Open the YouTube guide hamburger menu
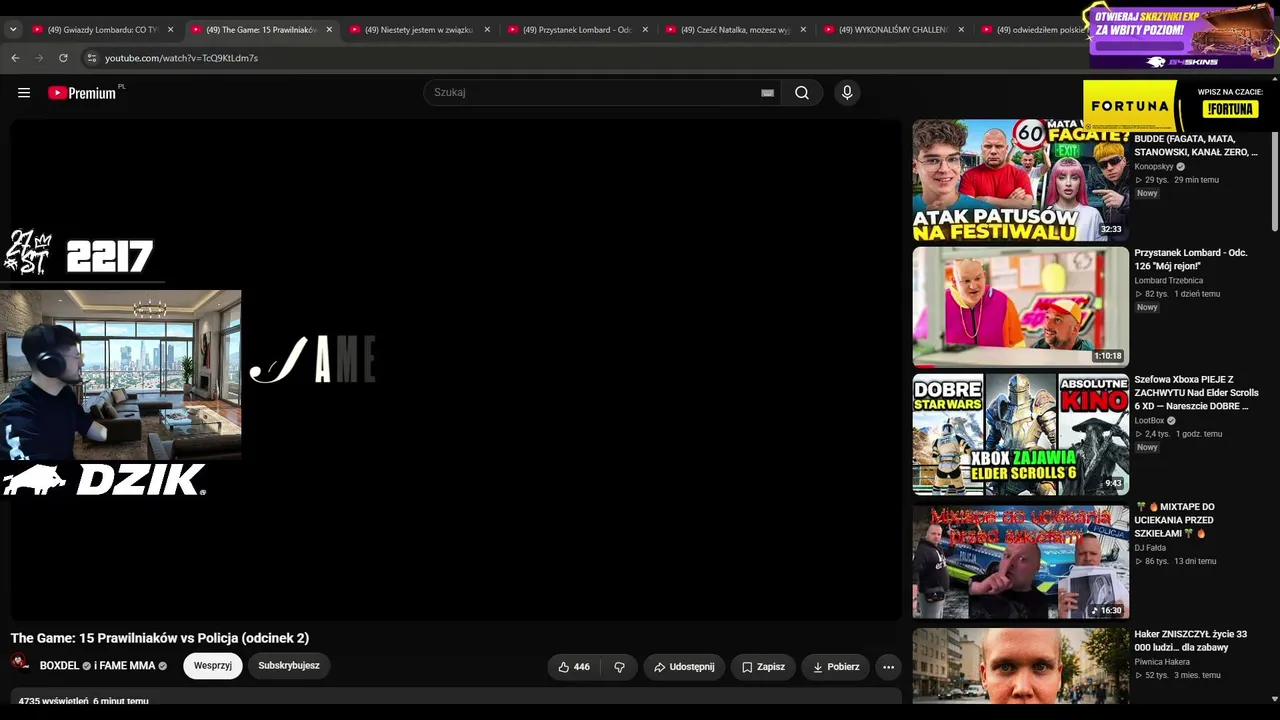This screenshot has width=1280, height=720. tap(24, 93)
